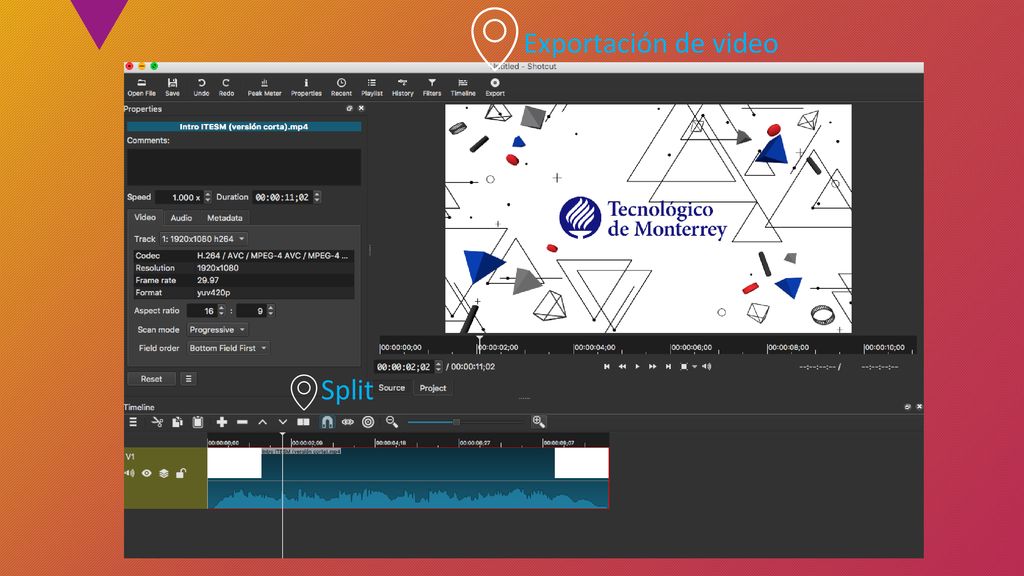
Task: Open the Recent files panel
Action: [x=341, y=88]
